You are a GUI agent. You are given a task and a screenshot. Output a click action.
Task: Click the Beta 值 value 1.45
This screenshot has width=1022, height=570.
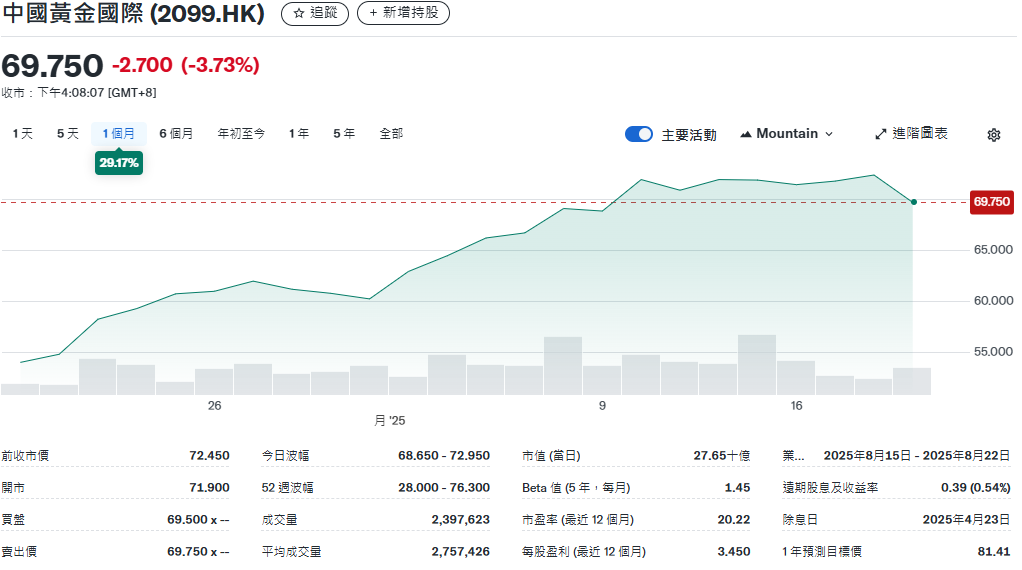tap(737, 488)
